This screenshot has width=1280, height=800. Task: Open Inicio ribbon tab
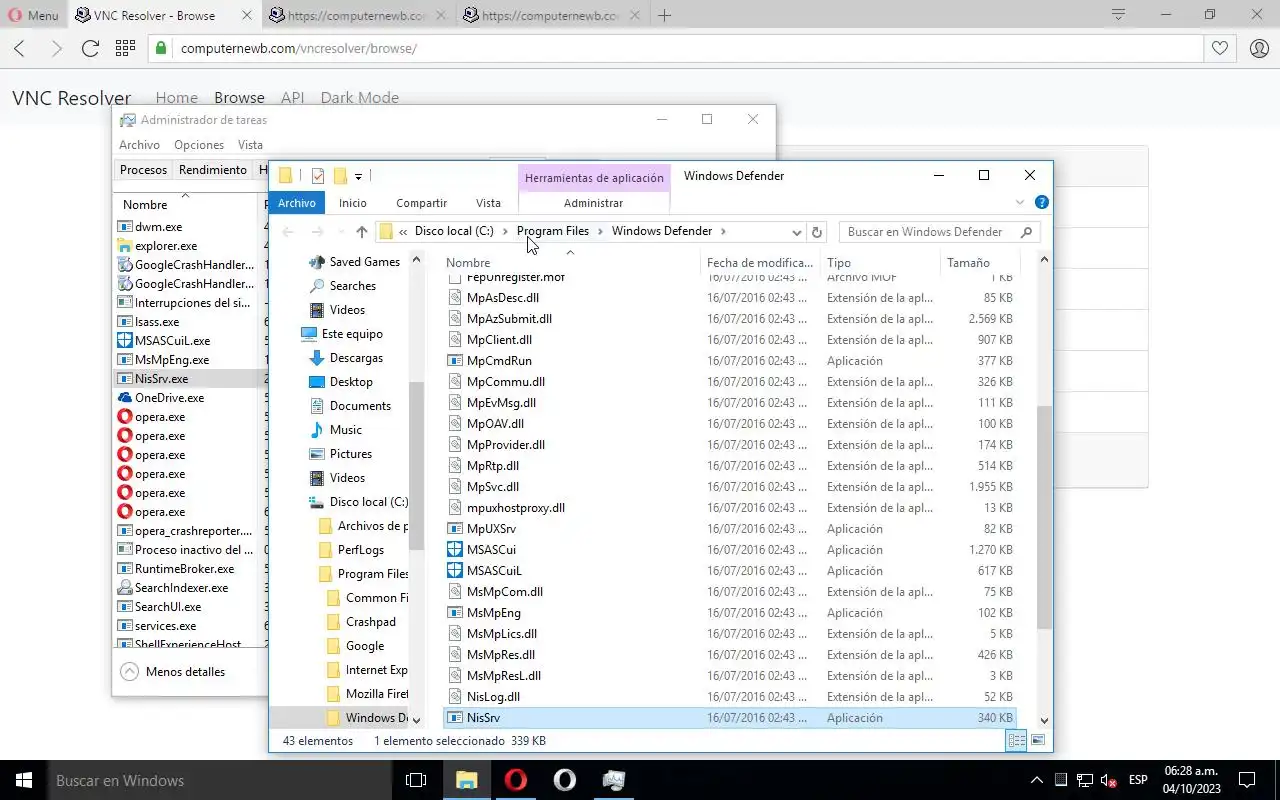(352, 203)
